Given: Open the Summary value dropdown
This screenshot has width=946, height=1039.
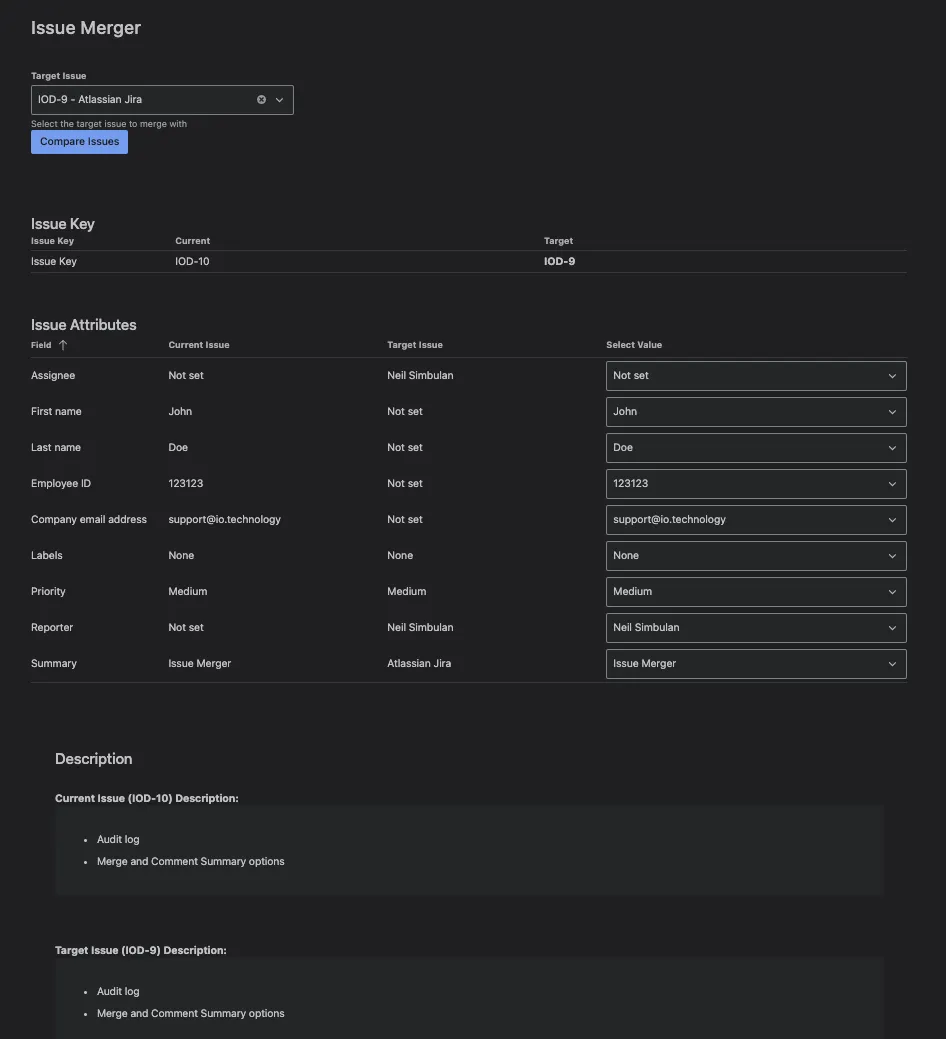Looking at the screenshot, I should 756,664.
